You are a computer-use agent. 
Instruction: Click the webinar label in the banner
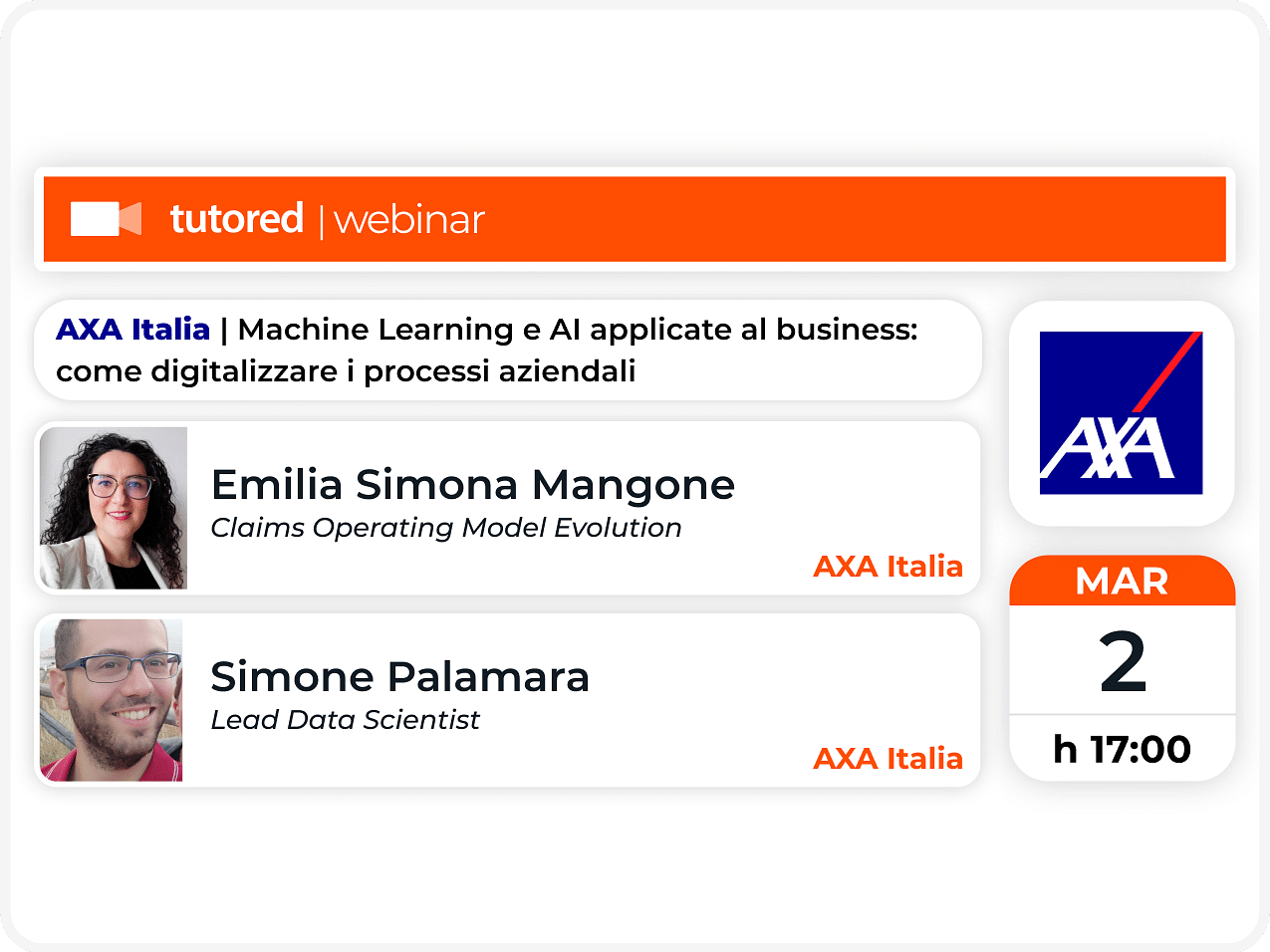coord(409,220)
